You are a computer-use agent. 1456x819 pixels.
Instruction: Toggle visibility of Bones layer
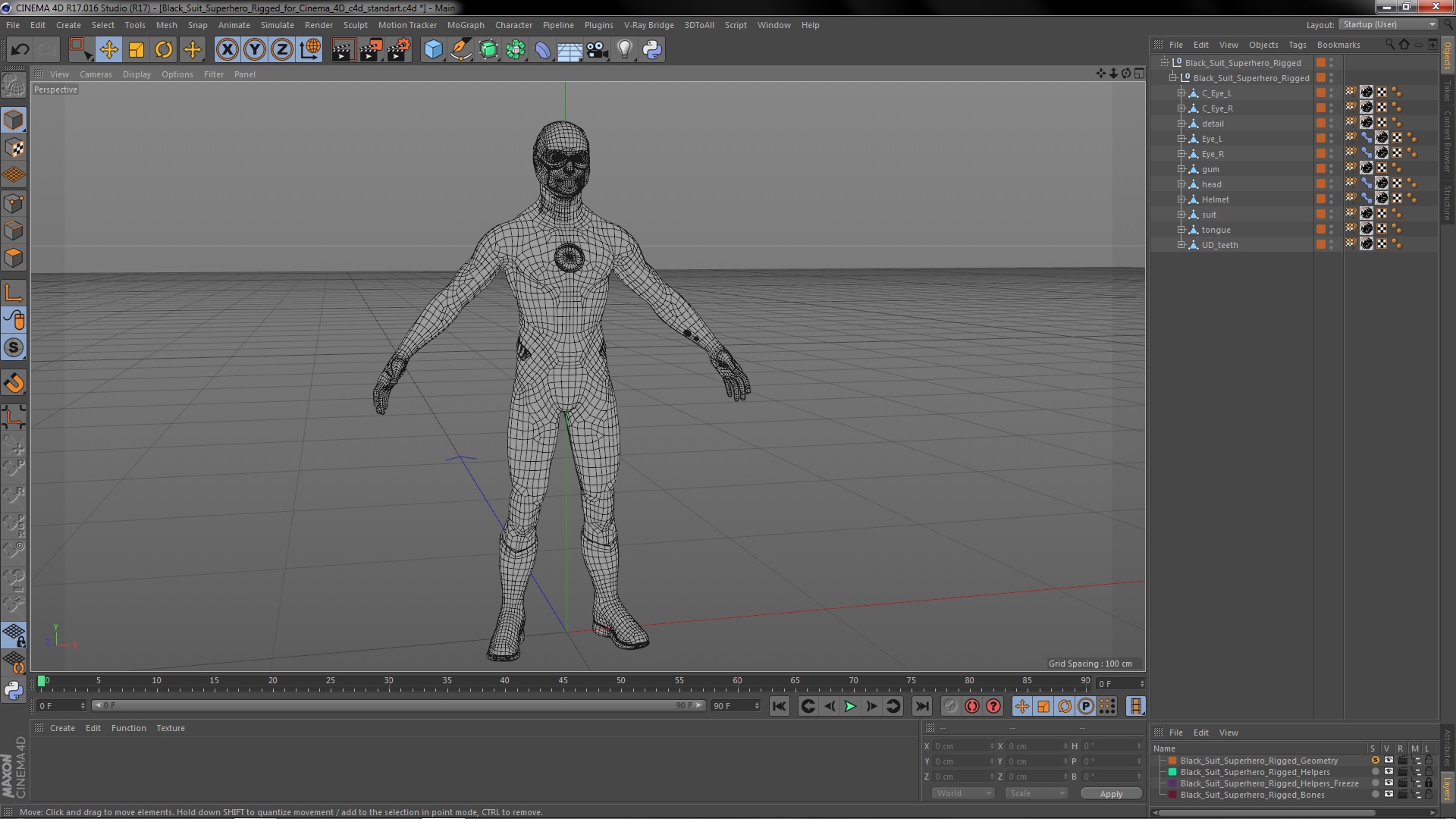click(1389, 795)
